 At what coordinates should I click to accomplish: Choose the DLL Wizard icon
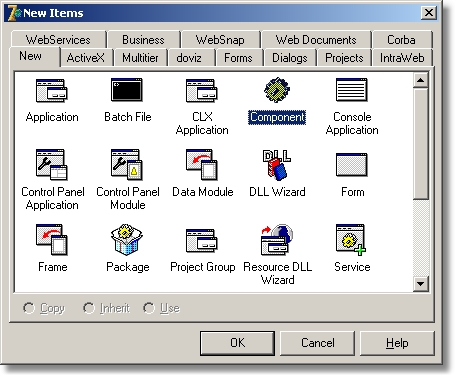277,165
